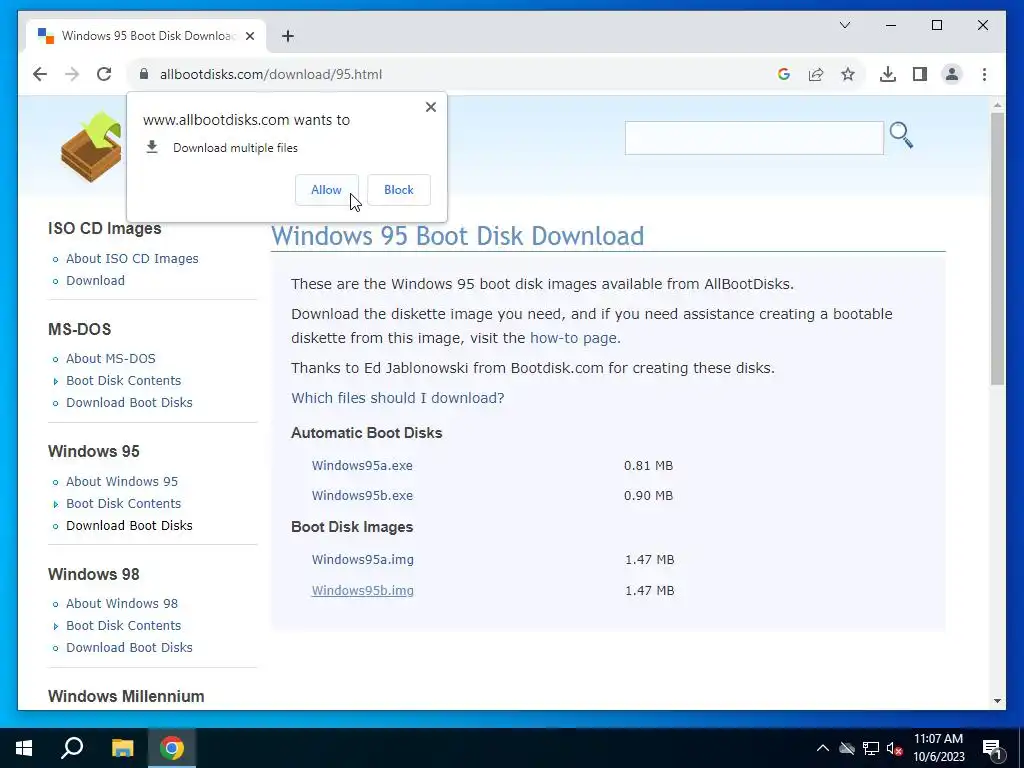Open About Windows 95 link
The image size is (1024, 768).
coord(121,481)
